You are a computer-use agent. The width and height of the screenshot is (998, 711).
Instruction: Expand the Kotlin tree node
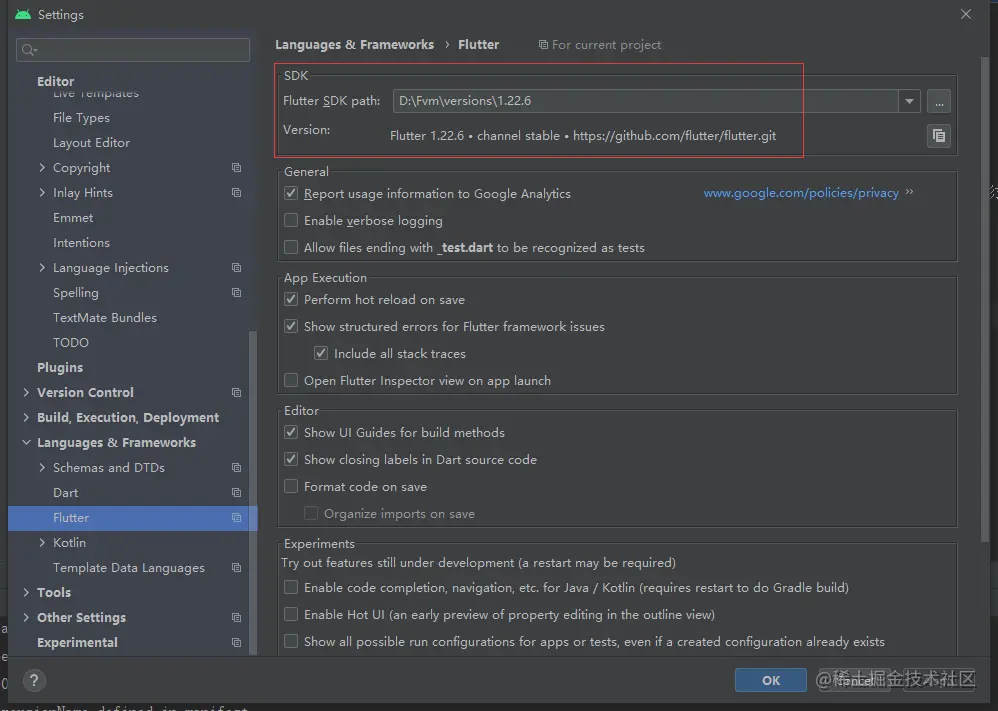(x=42, y=542)
